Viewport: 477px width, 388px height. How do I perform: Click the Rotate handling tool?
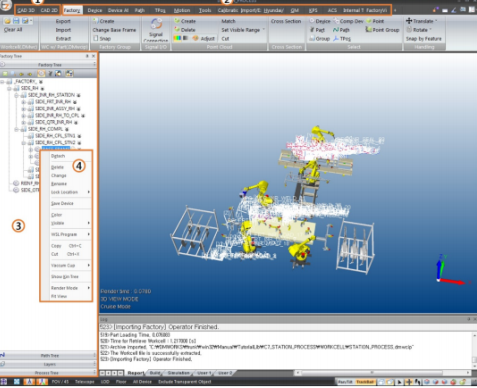click(x=419, y=30)
